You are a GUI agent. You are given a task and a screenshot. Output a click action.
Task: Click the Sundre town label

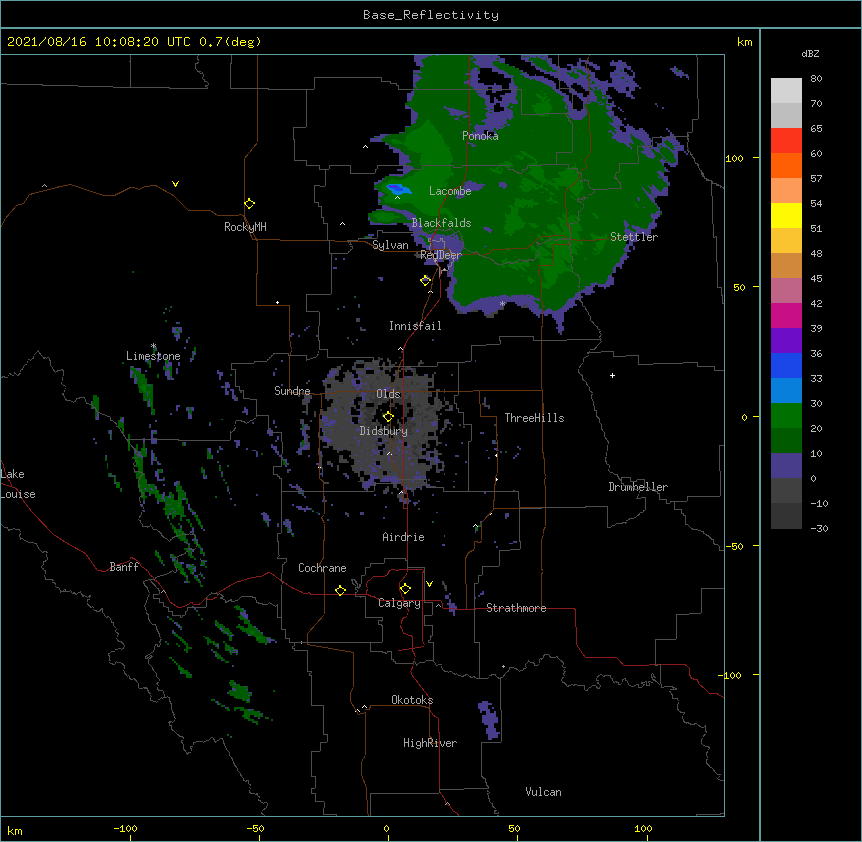292,391
